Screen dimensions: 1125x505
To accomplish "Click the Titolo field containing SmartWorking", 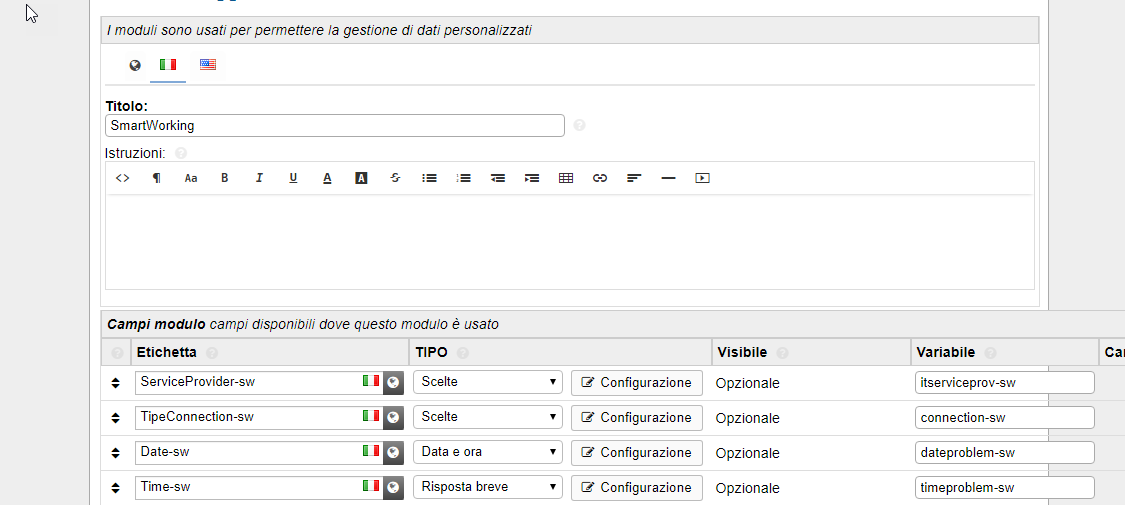I will tap(334, 126).
